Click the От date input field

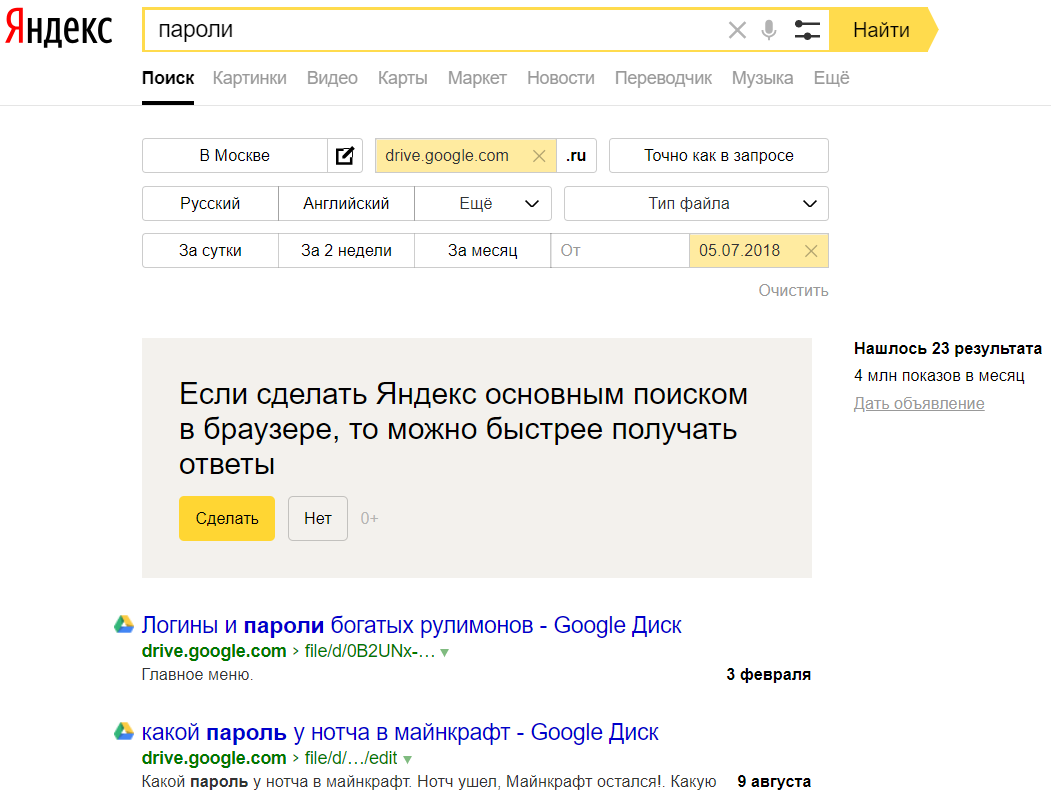pos(619,251)
